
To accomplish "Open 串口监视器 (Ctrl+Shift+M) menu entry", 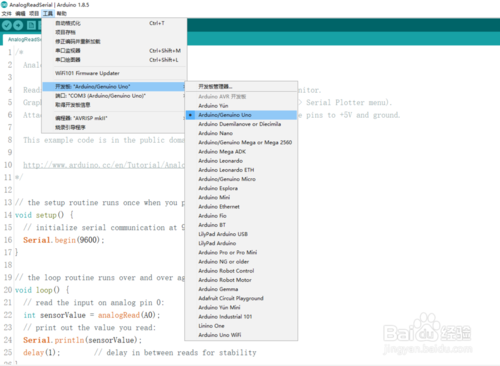I will tap(114, 51).
